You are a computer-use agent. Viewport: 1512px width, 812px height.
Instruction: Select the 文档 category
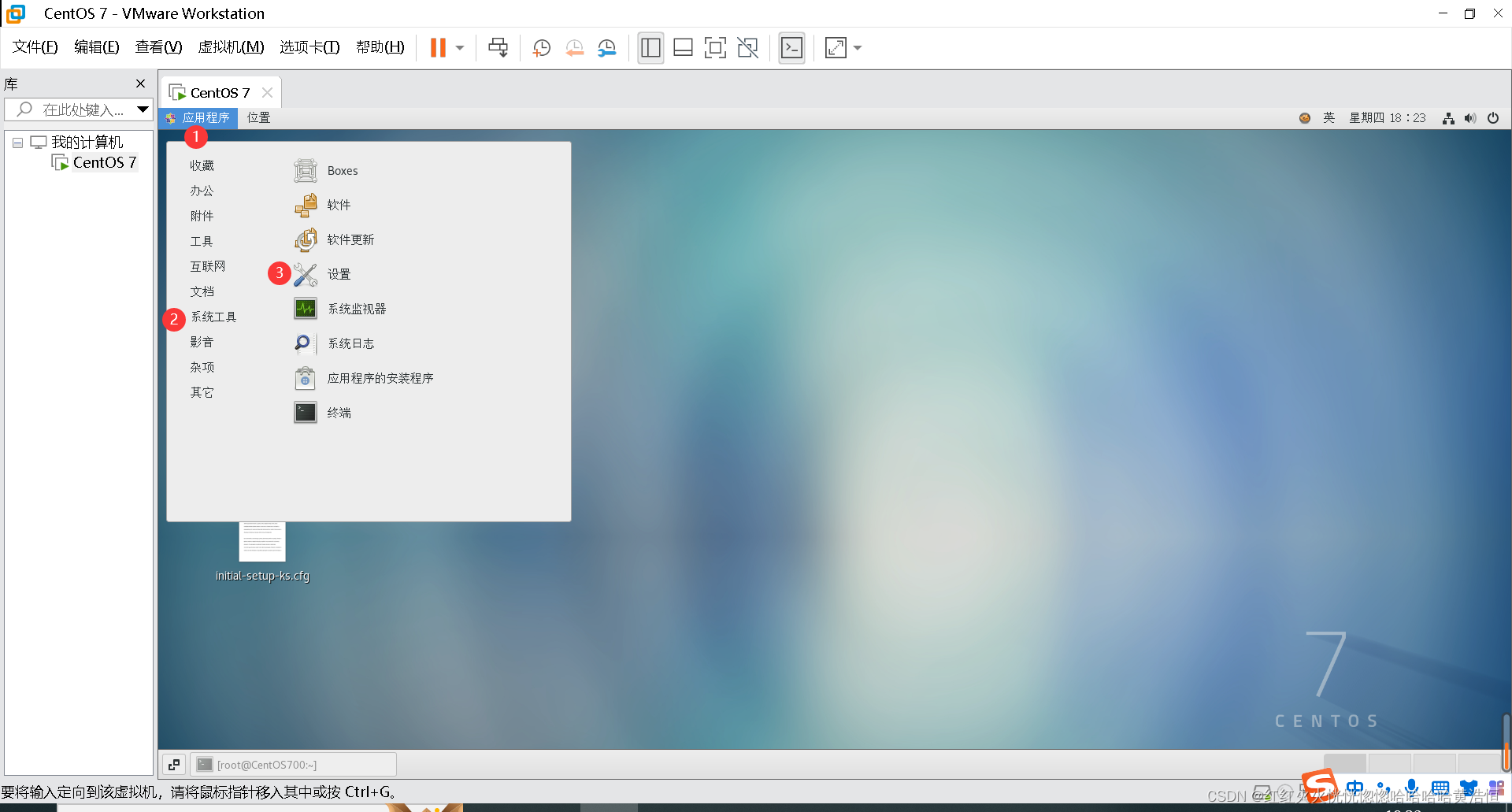point(202,291)
